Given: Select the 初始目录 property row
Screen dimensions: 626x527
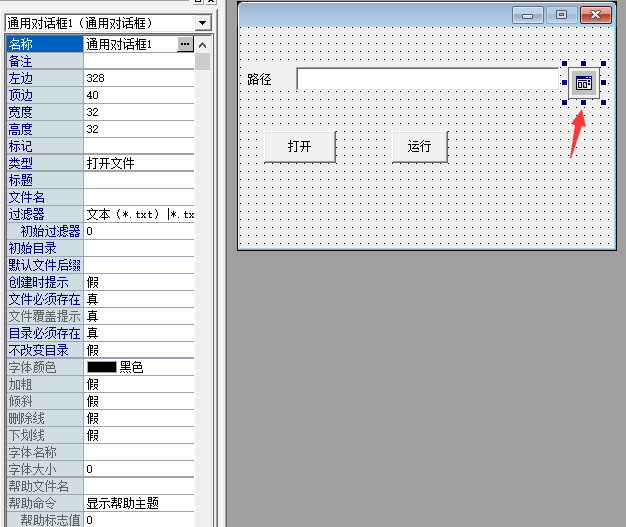Looking at the screenshot, I should click(x=44, y=248).
